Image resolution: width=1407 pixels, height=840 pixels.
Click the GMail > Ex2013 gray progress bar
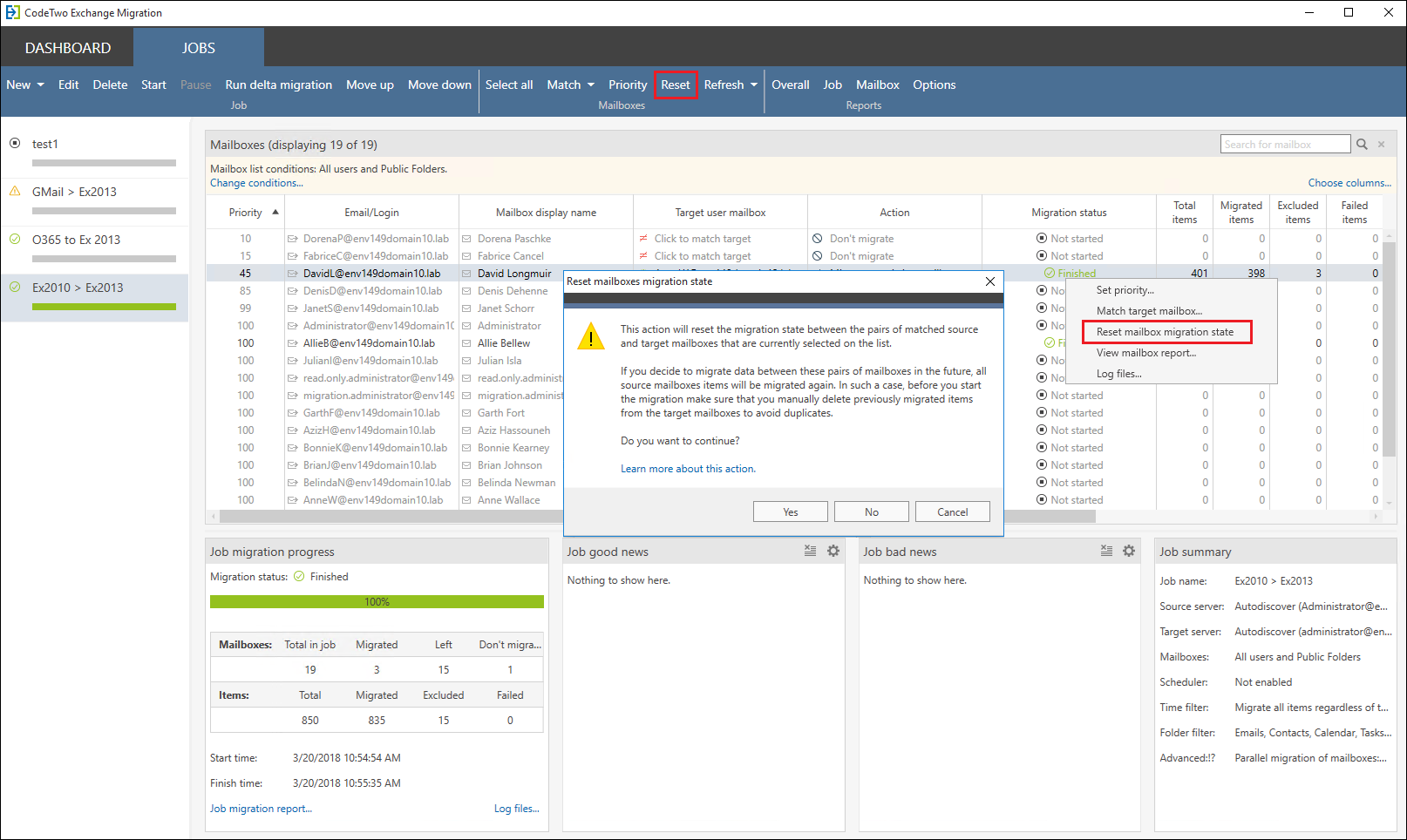(x=104, y=211)
